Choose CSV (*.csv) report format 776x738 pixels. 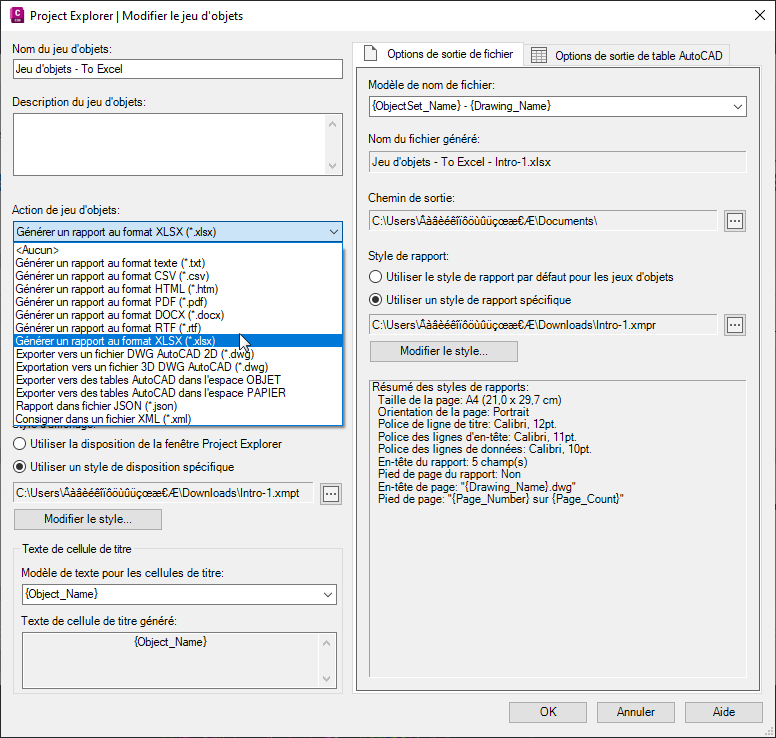(x=178, y=276)
